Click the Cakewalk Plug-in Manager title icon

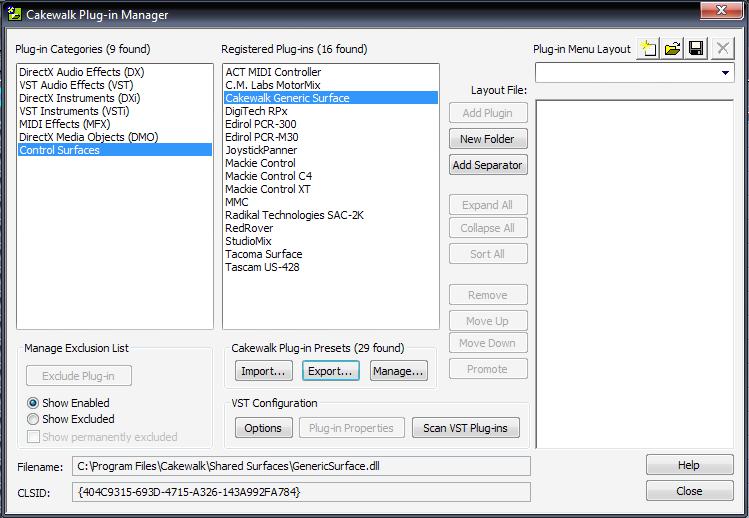[x=15, y=14]
